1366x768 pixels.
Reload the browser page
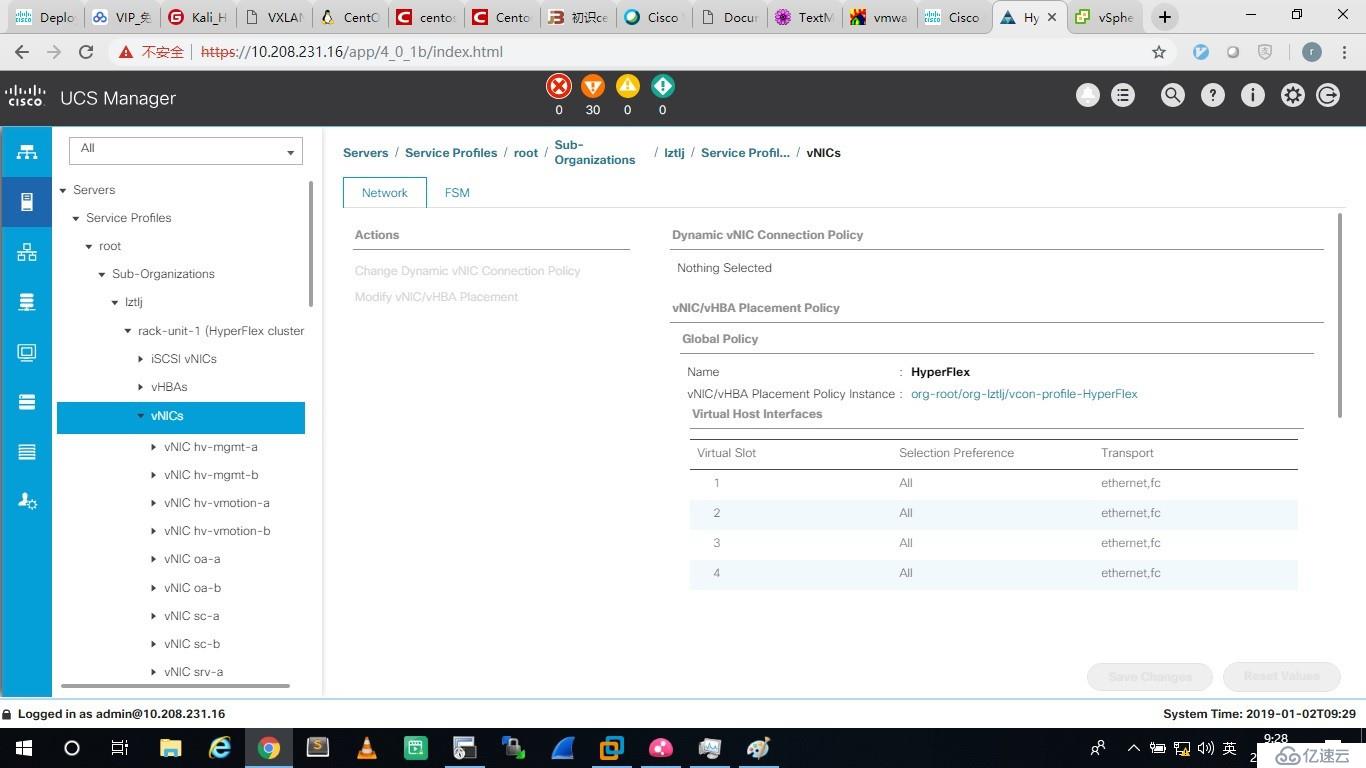click(x=86, y=52)
